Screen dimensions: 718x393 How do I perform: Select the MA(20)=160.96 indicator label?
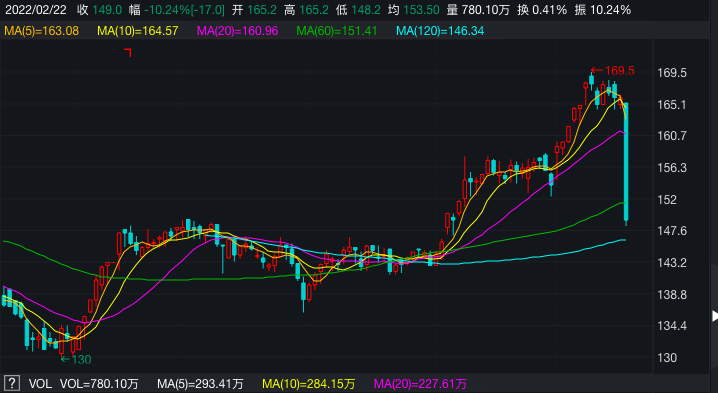tap(238, 31)
